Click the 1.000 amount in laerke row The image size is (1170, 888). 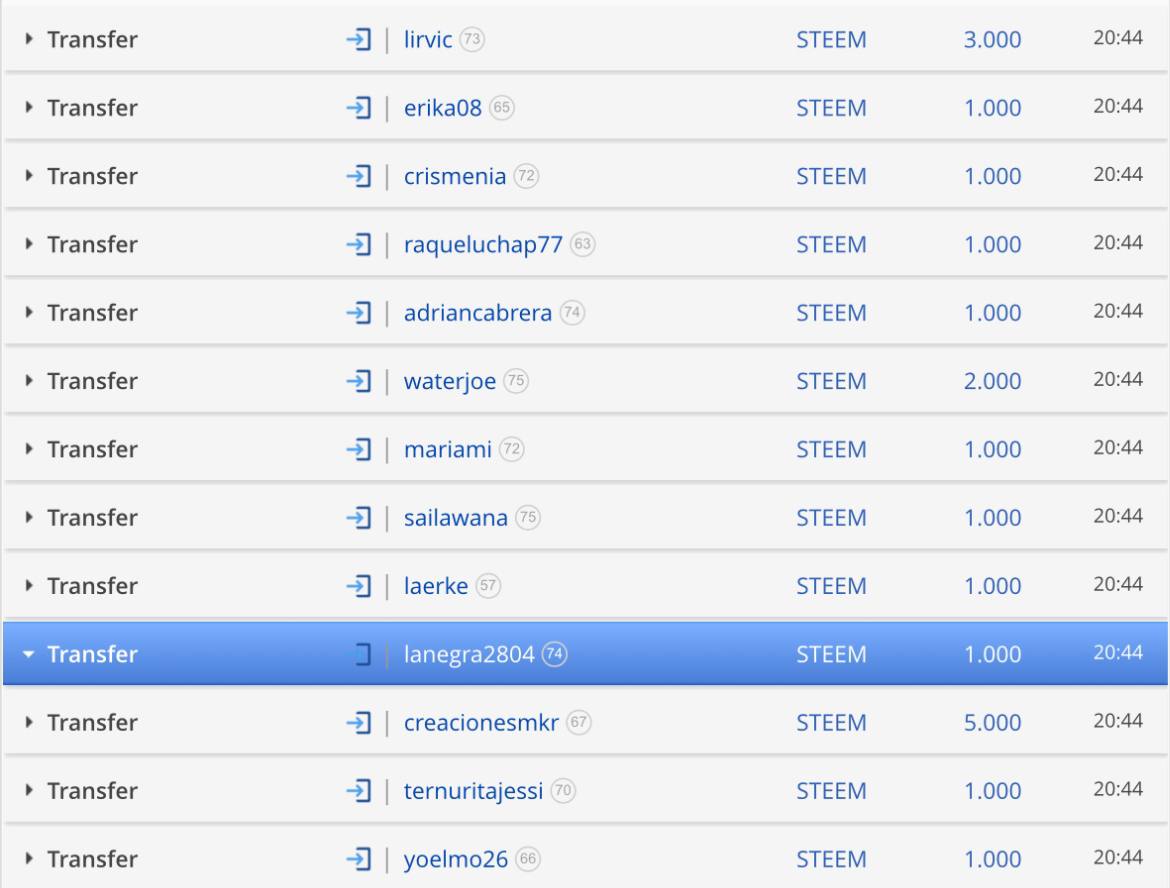[x=992, y=587]
